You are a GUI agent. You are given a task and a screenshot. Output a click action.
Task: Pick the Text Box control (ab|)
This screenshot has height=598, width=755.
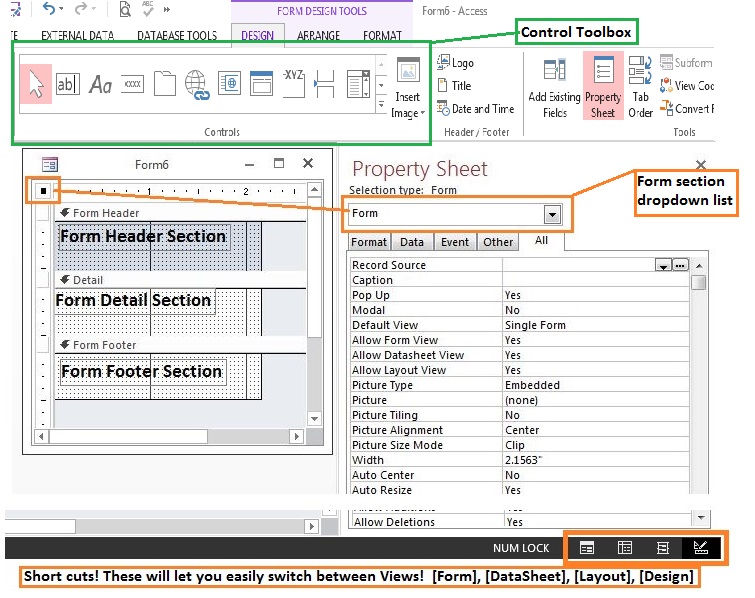[x=68, y=86]
